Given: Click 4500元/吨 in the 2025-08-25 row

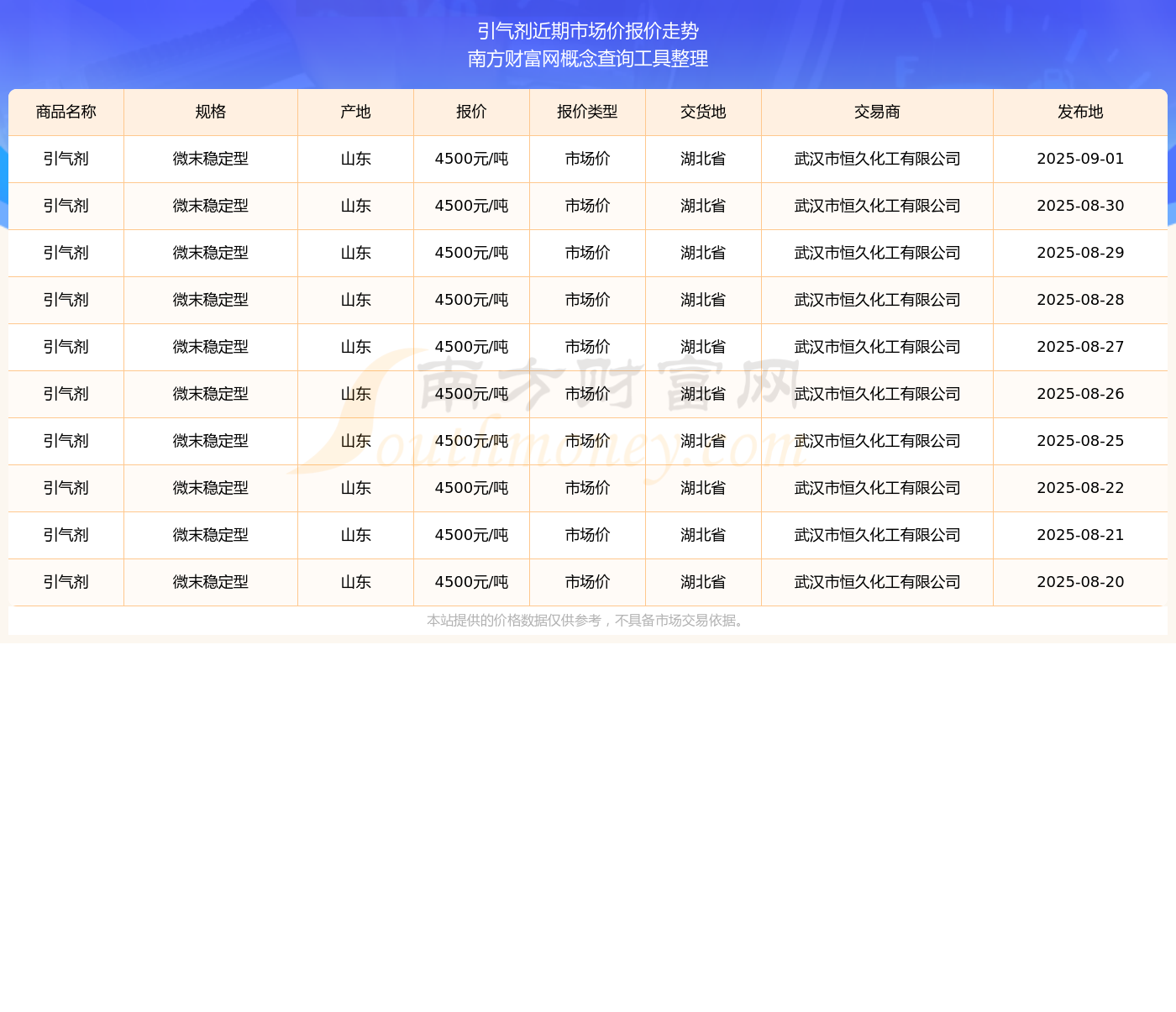Looking at the screenshot, I should click(472, 441).
